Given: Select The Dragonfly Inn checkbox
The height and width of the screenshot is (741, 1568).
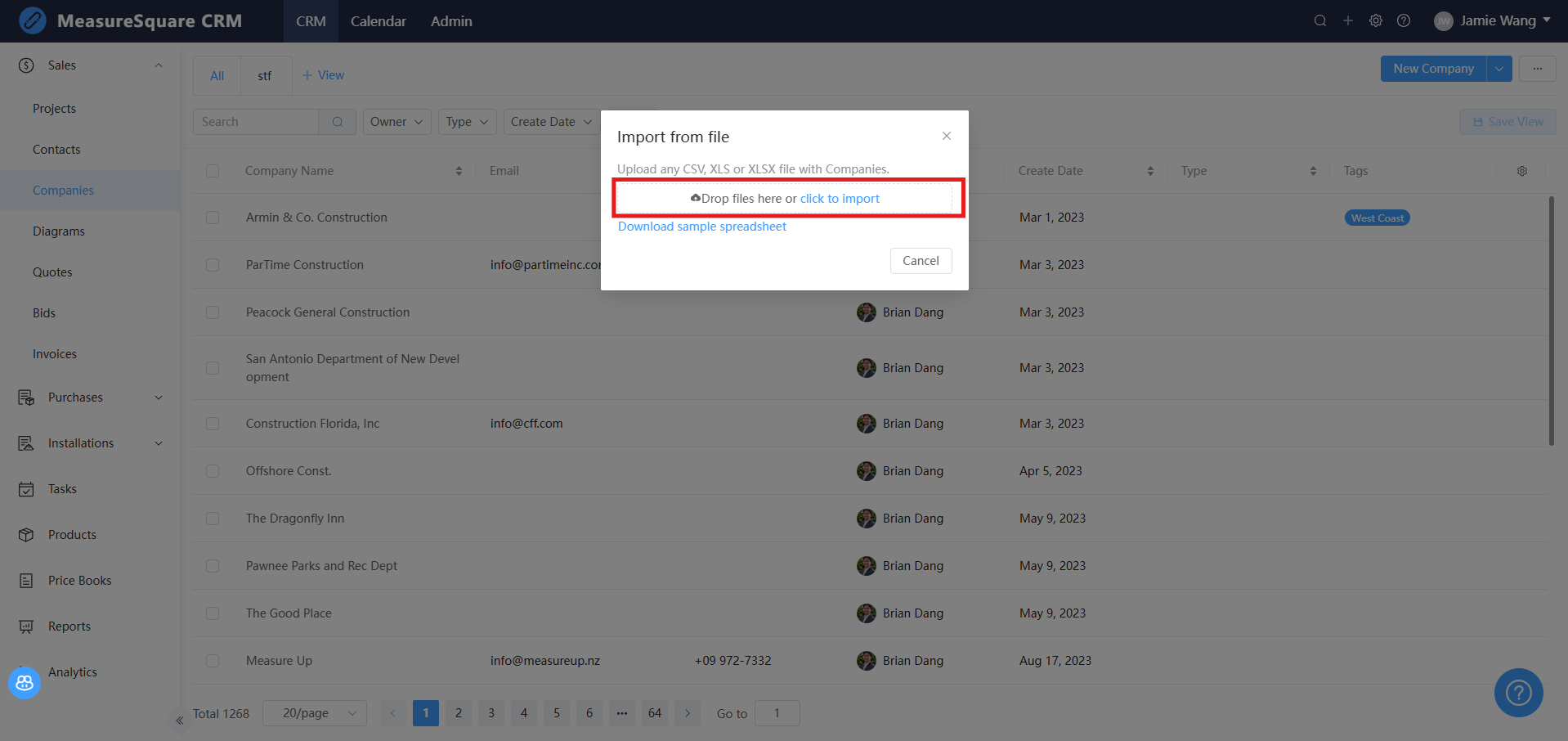Looking at the screenshot, I should [x=213, y=519].
